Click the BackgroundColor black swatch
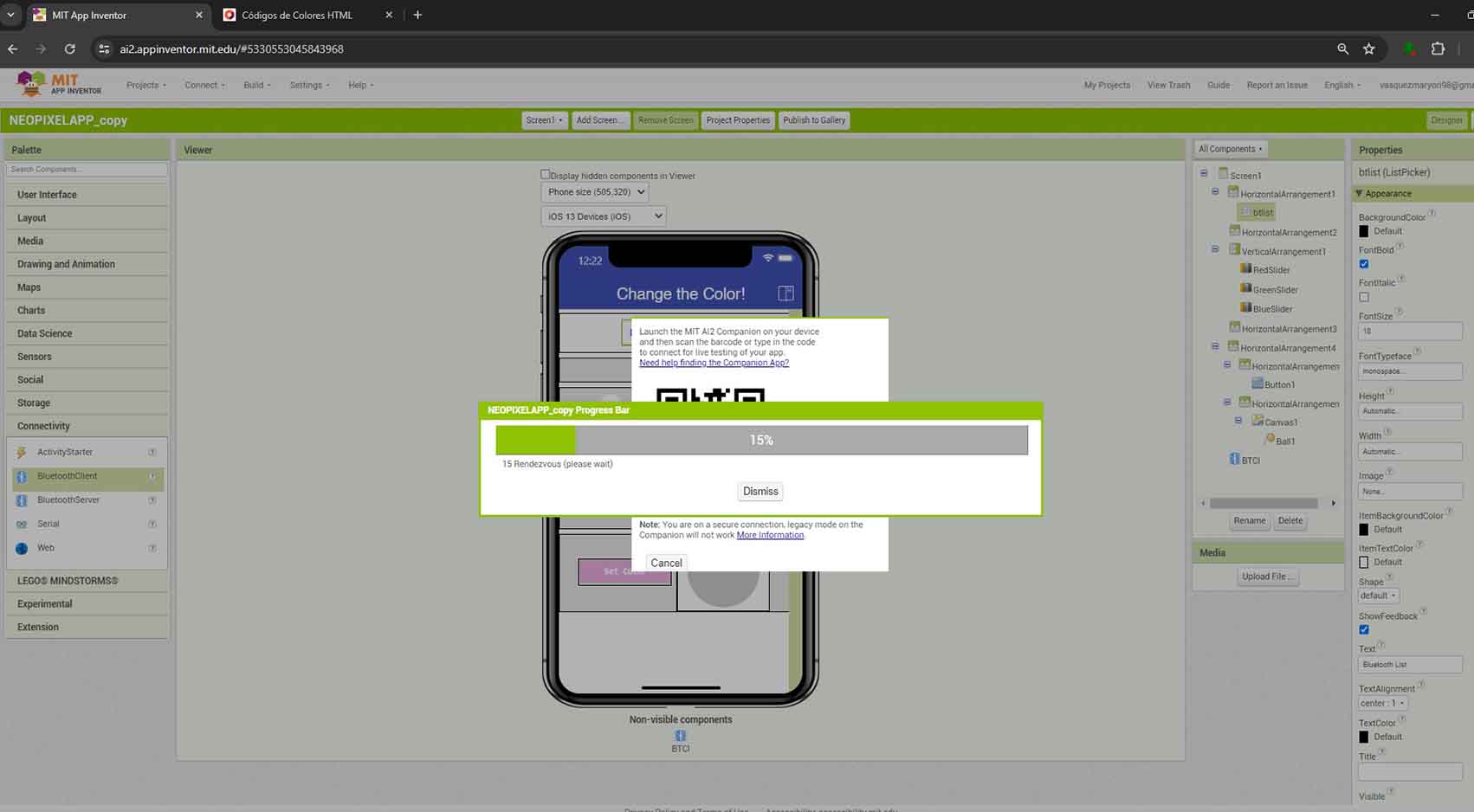This screenshot has width=1474, height=812. point(1364,231)
